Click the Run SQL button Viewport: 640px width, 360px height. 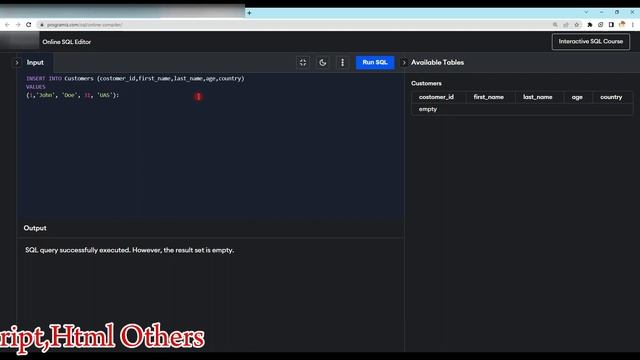[375, 62]
